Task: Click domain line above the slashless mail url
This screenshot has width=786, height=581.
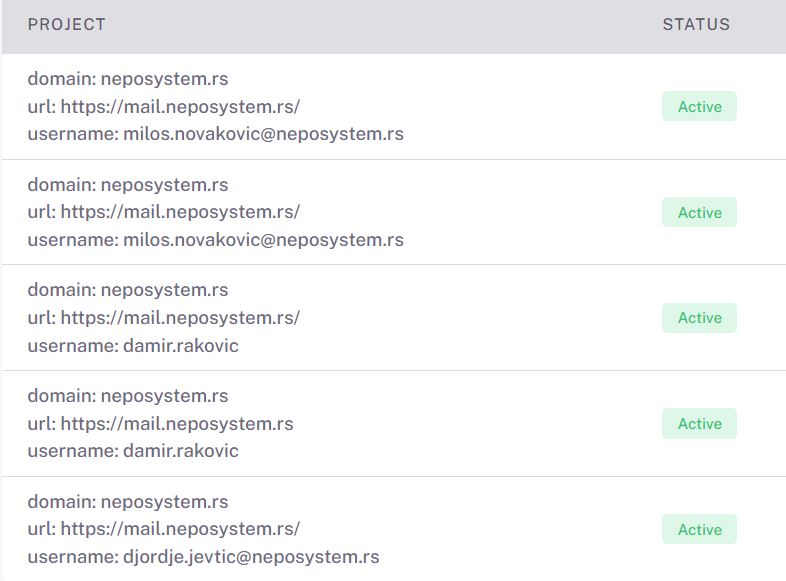Action: tap(128, 396)
